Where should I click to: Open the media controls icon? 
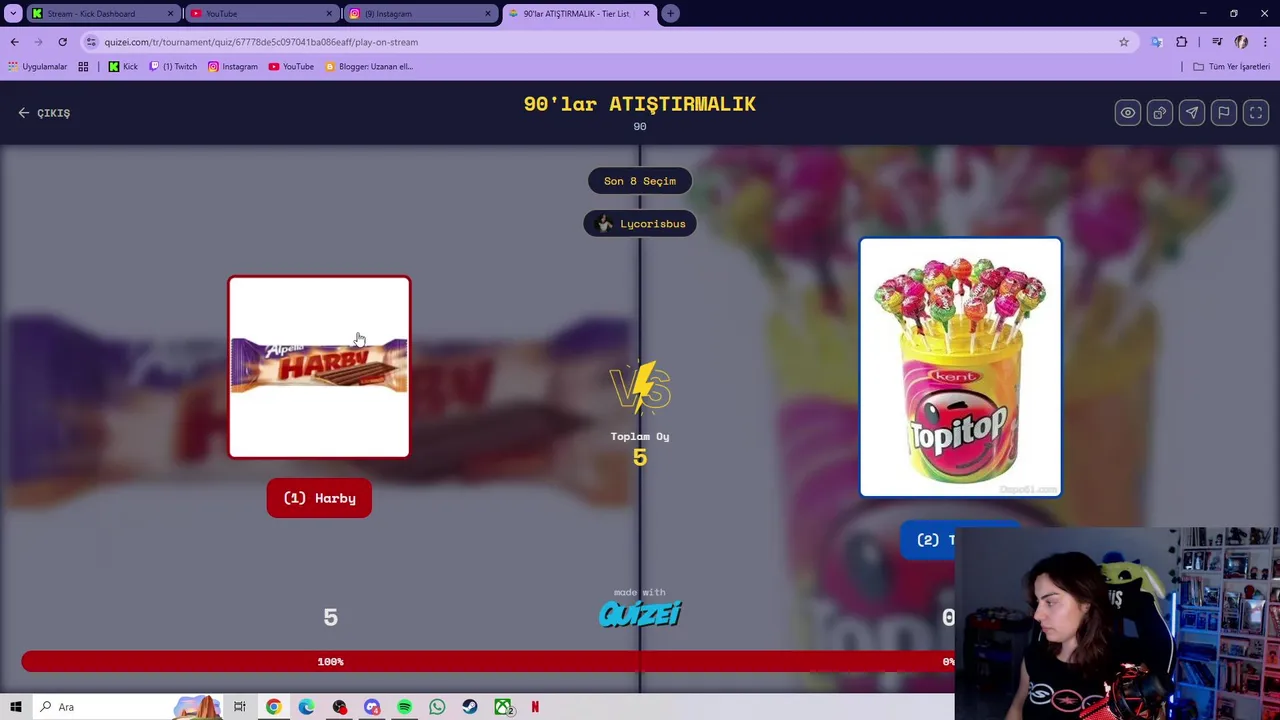pos(1217,42)
